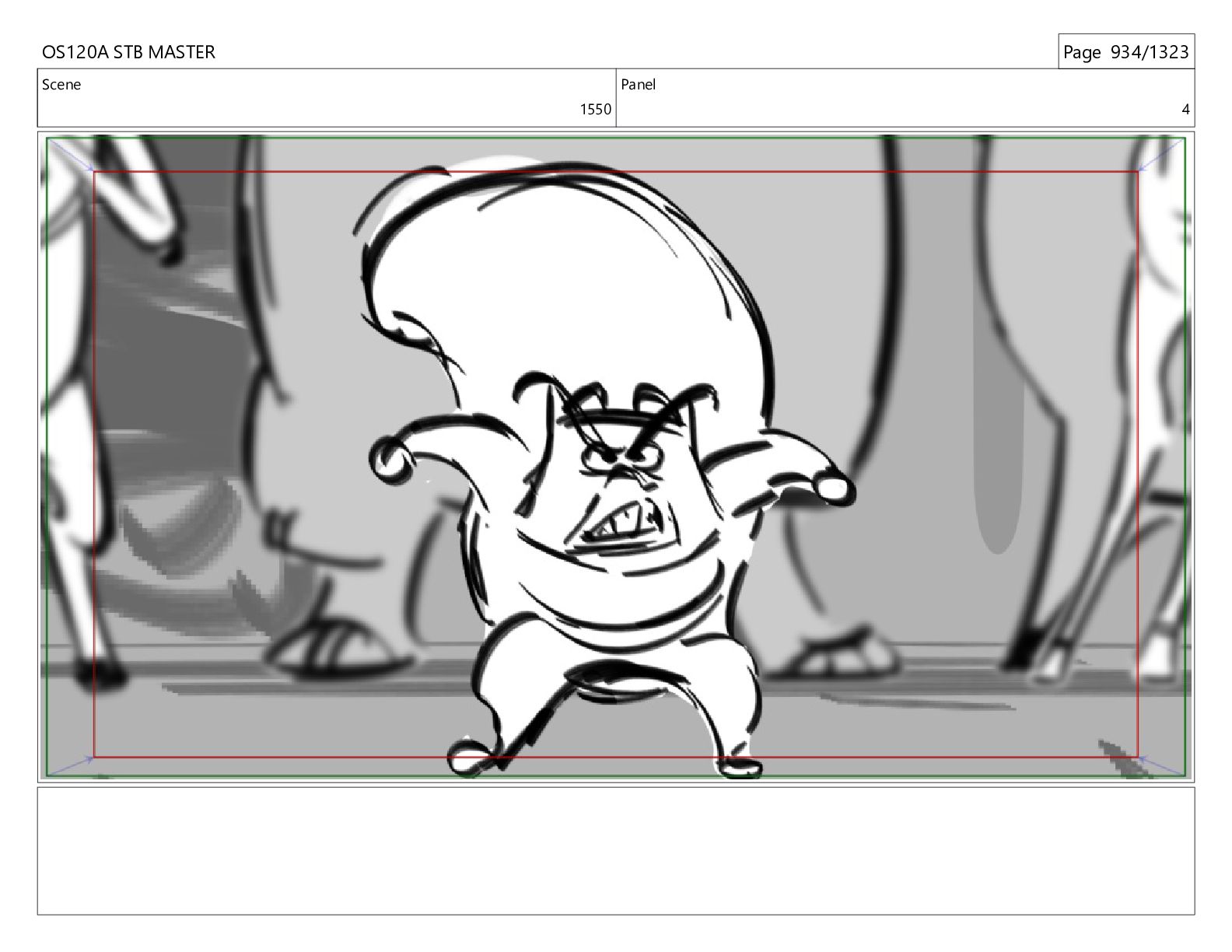The width and height of the screenshot is (1232, 952).
Task: Click the Scene label
Action: [x=61, y=85]
